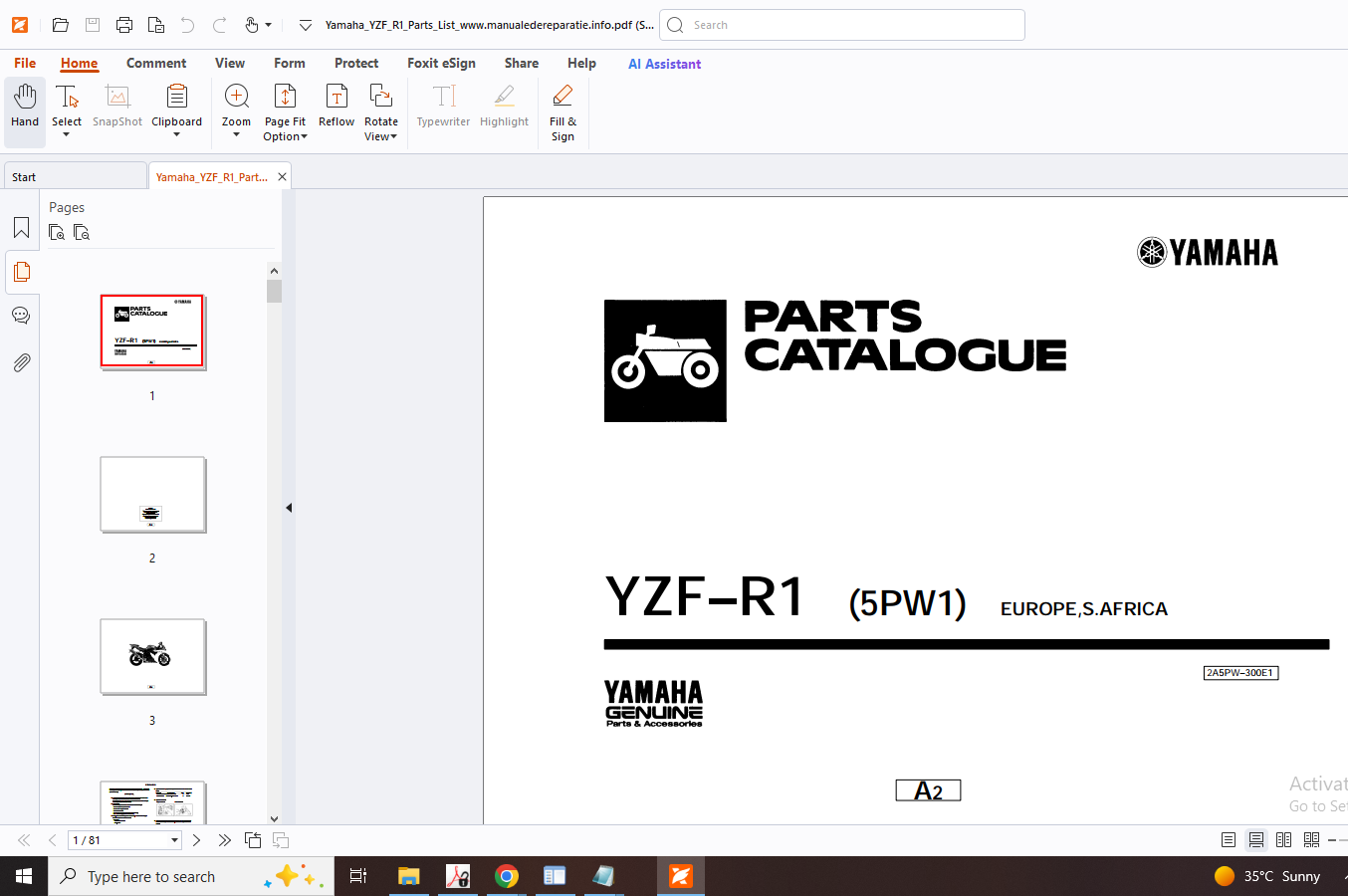Select page 3 motorcycle thumbnail

(x=152, y=656)
